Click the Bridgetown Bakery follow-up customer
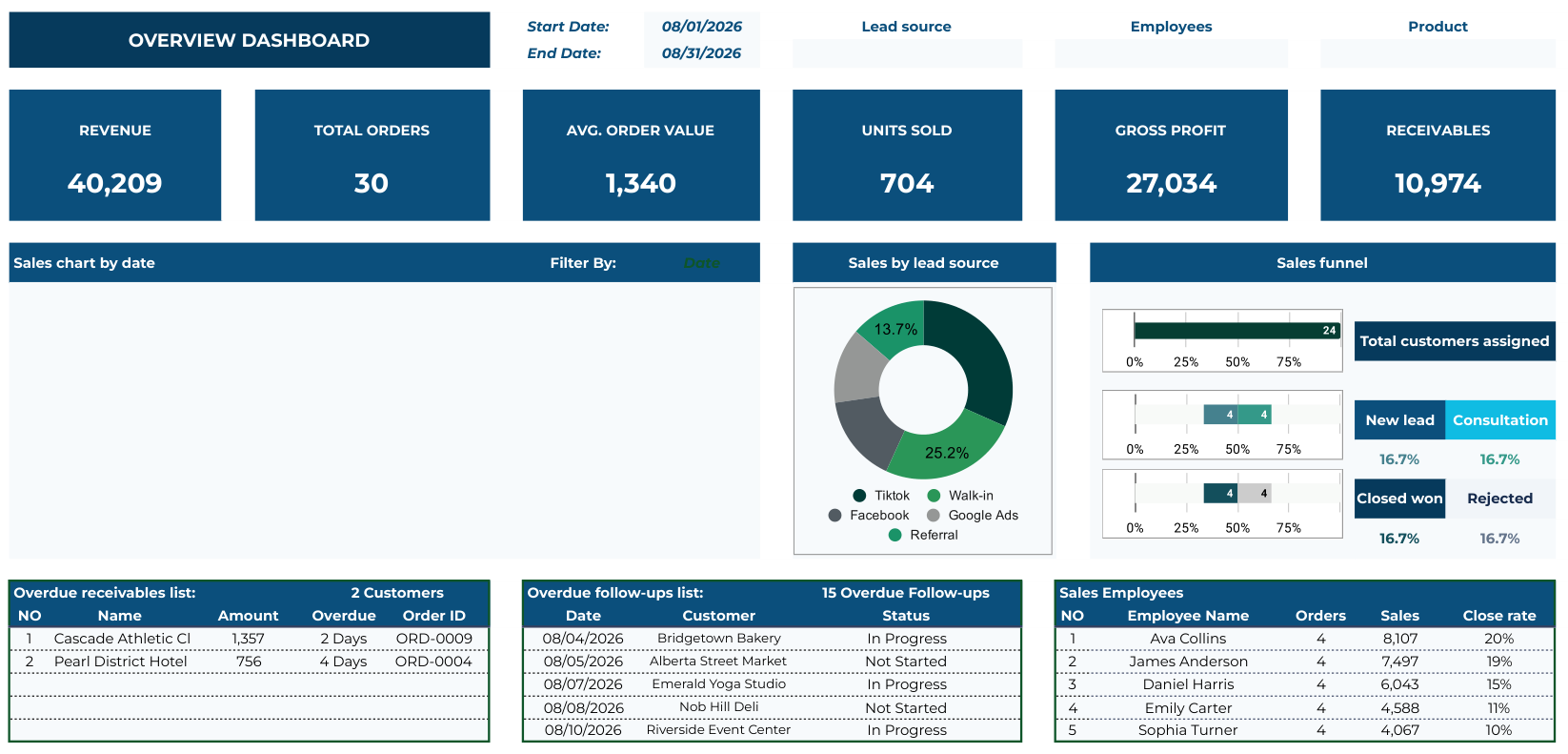Viewport: 1568px width, 754px height. tap(719, 639)
